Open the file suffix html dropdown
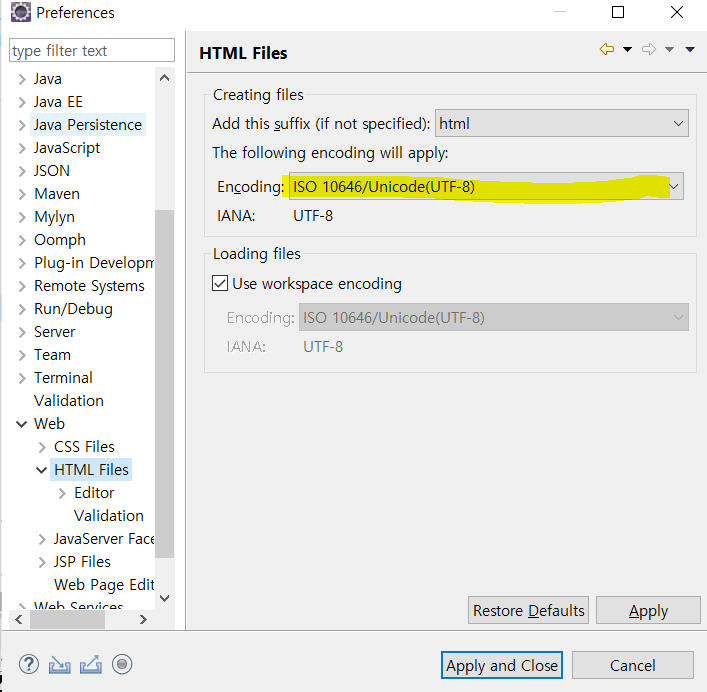This screenshot has width=707, height=692. point(561,123)
